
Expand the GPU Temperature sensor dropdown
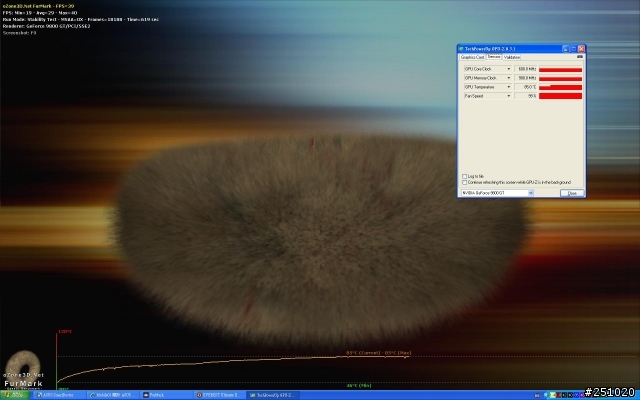pyautogui.click(x=509, y=87)
